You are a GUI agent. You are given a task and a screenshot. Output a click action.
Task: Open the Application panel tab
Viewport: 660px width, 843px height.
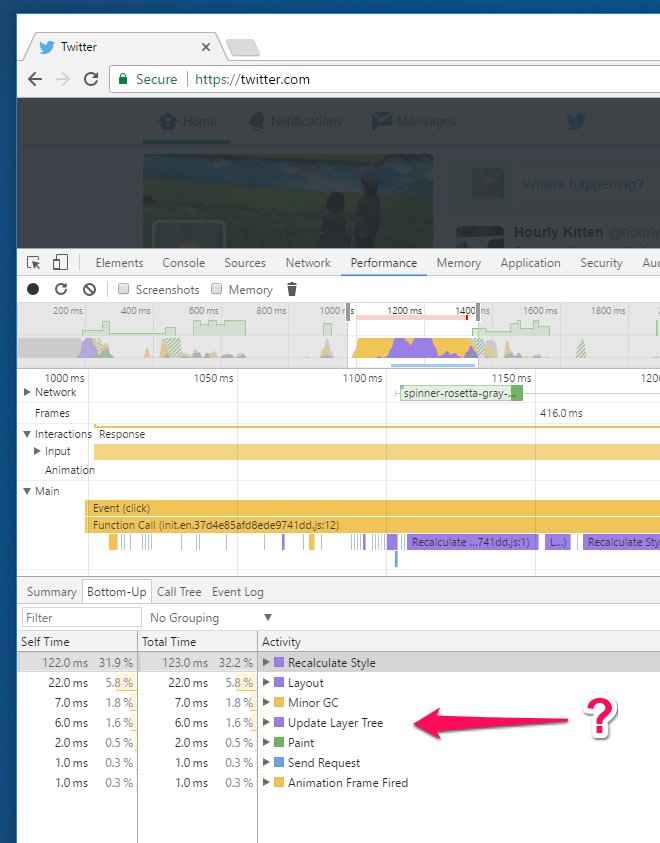530,263
